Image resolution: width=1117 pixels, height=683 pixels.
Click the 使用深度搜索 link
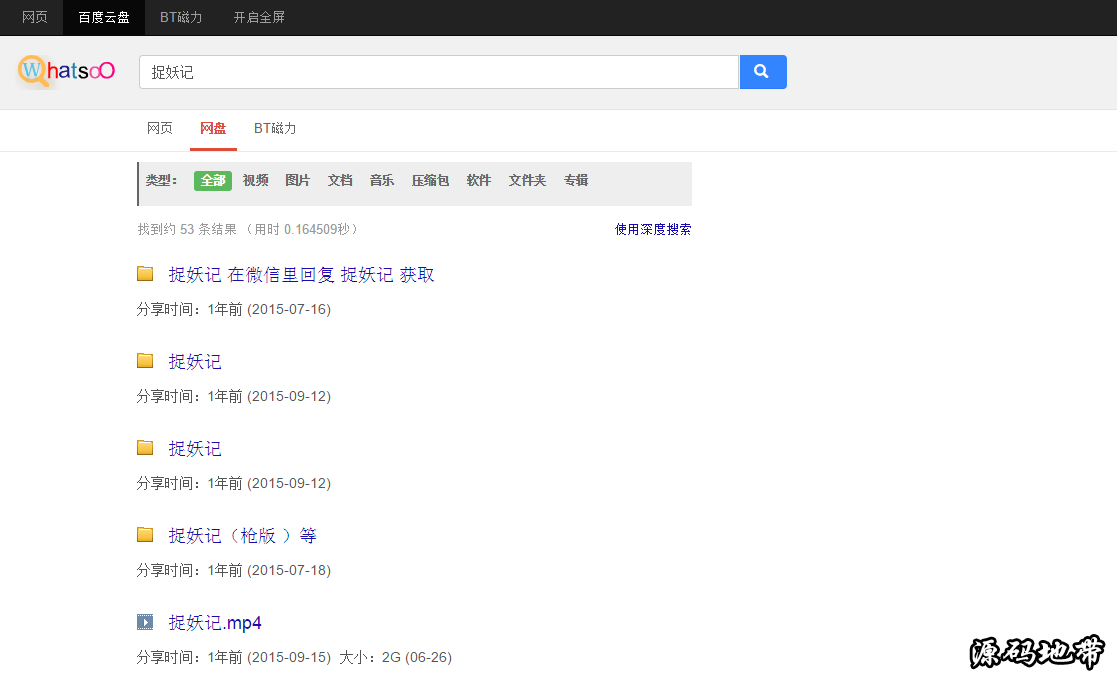(652, 229)
